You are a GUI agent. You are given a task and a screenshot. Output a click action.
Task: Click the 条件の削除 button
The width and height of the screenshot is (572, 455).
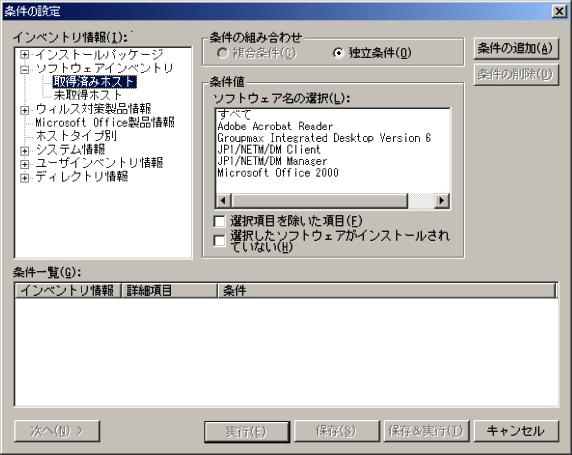[516, 75]
